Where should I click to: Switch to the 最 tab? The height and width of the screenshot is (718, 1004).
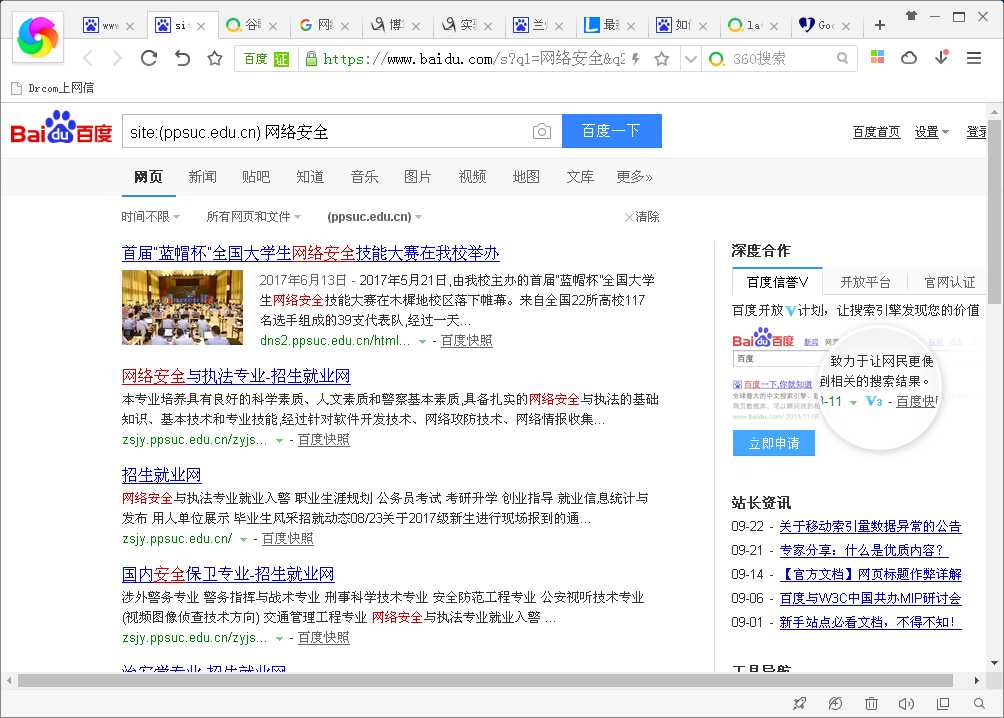(610, 25)
